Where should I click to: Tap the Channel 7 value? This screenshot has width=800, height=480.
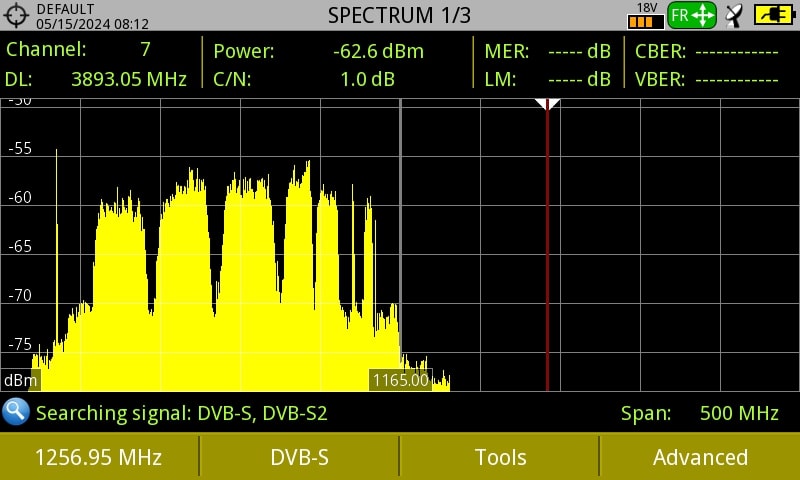145,49
